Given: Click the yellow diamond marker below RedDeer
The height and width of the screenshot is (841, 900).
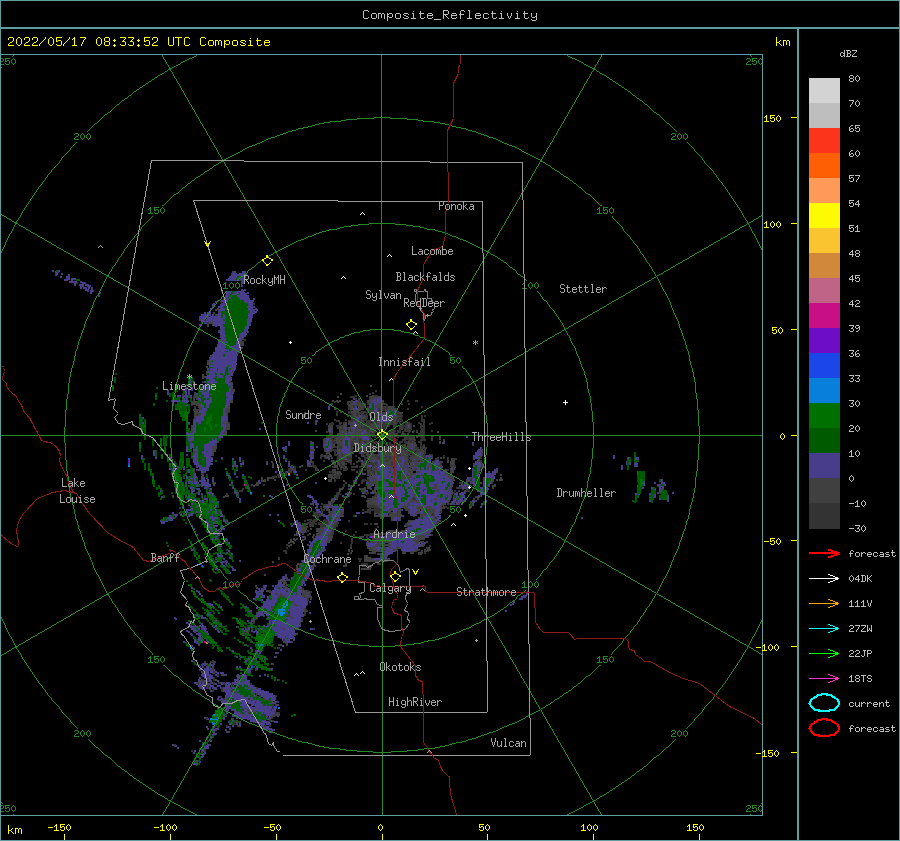Looking at the screenshot, I should [x=412, y=325].
